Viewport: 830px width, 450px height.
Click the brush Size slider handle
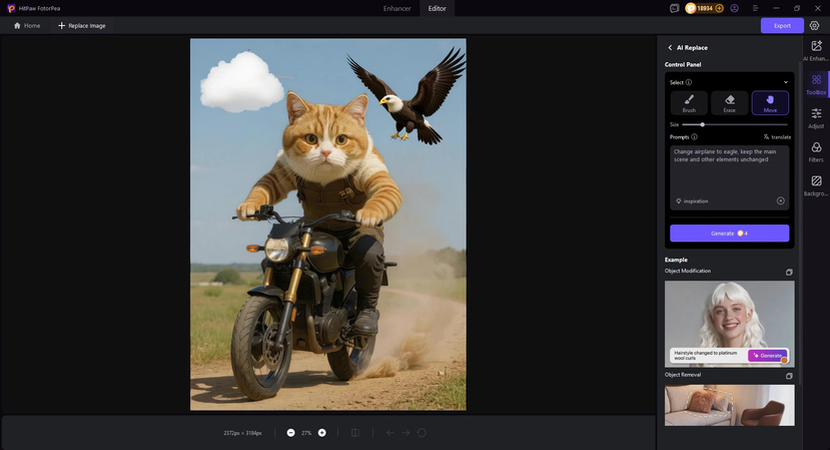[x=702, y=124]
